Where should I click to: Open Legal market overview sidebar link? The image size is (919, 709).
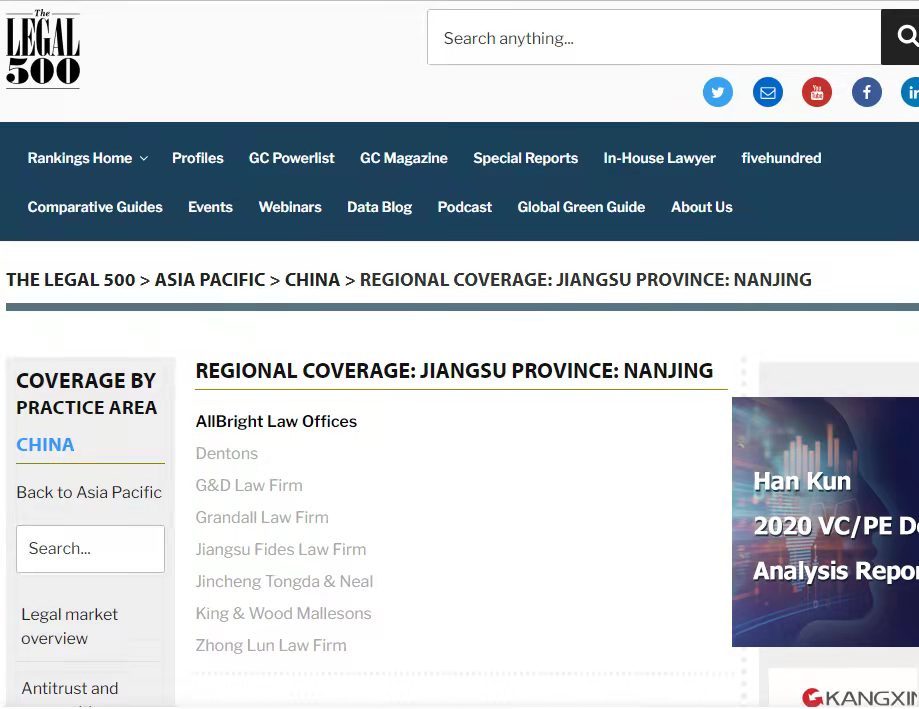(x=69, y=626)
